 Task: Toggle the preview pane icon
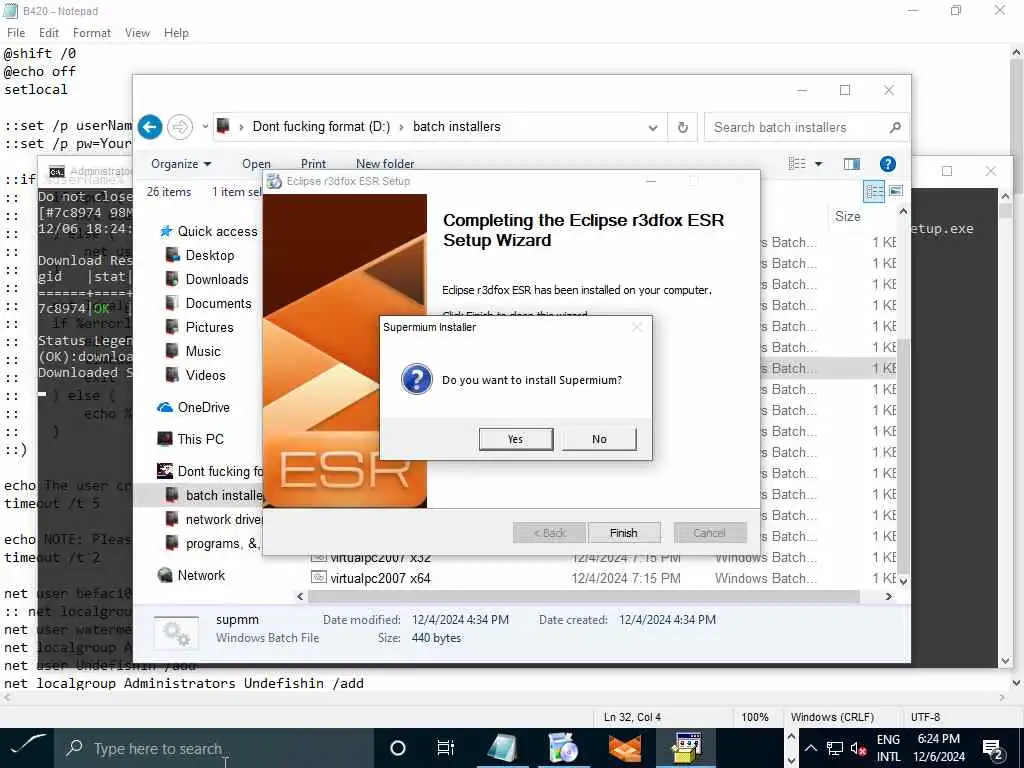(x=852, y=164)
